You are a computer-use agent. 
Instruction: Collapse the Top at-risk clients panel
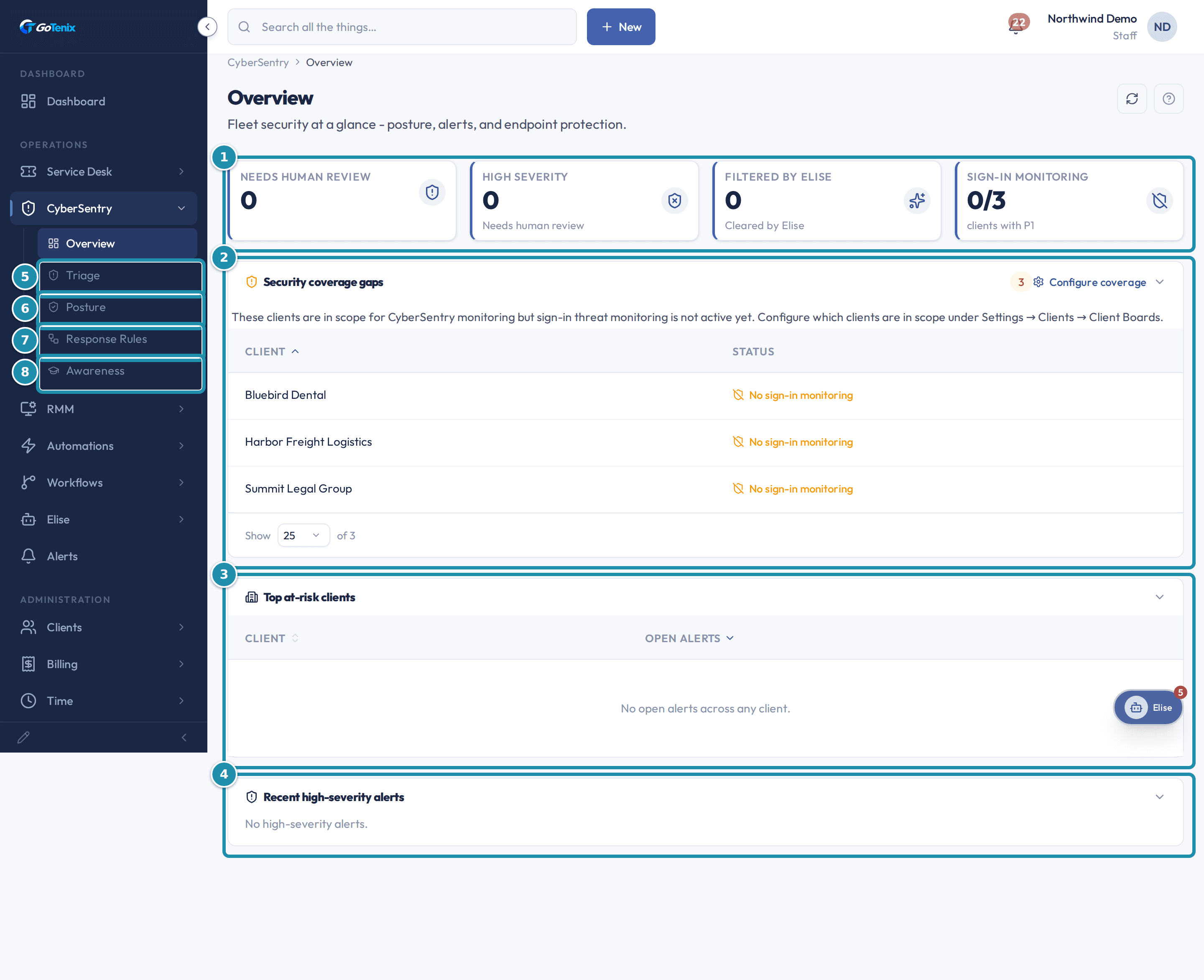pos(1159,597)
